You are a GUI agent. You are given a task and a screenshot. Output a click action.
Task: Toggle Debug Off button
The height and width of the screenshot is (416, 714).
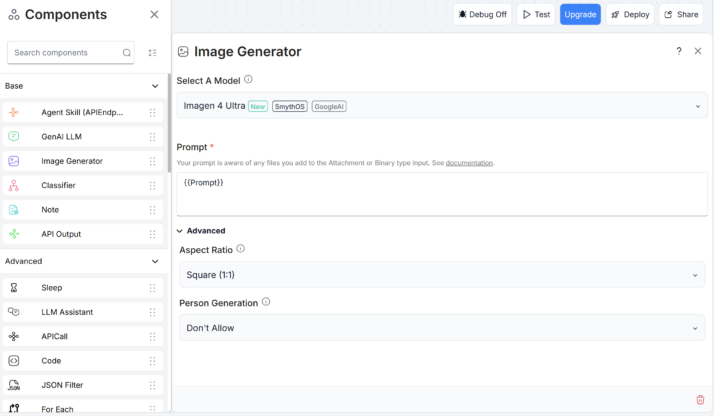pyautogui.click(x=482, y=14)
